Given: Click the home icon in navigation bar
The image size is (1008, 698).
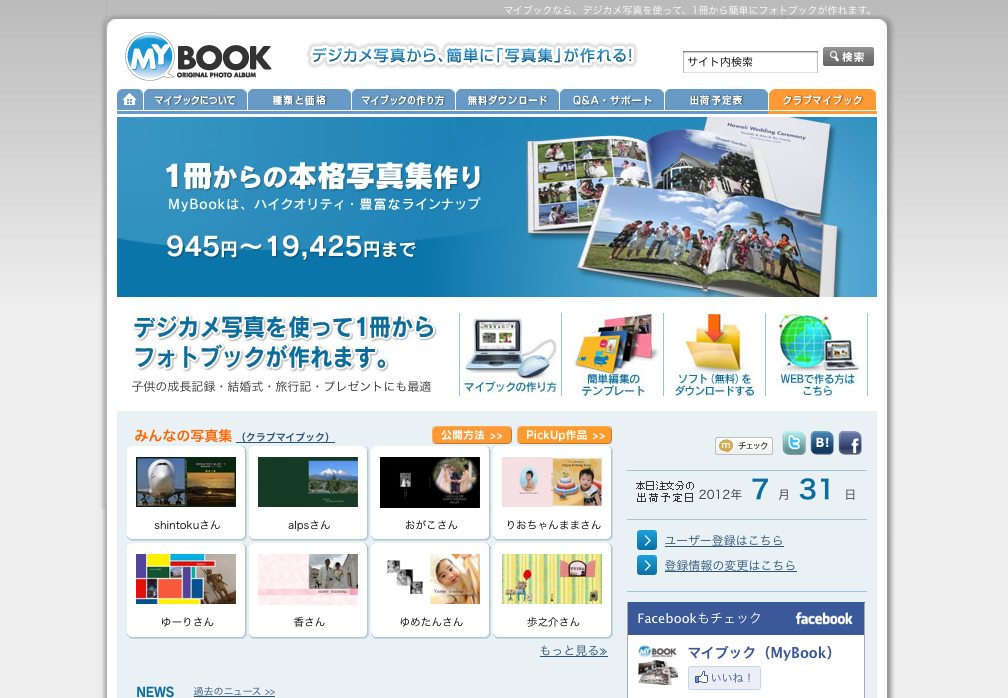Looking at the screenshot, I should (130, 100).
